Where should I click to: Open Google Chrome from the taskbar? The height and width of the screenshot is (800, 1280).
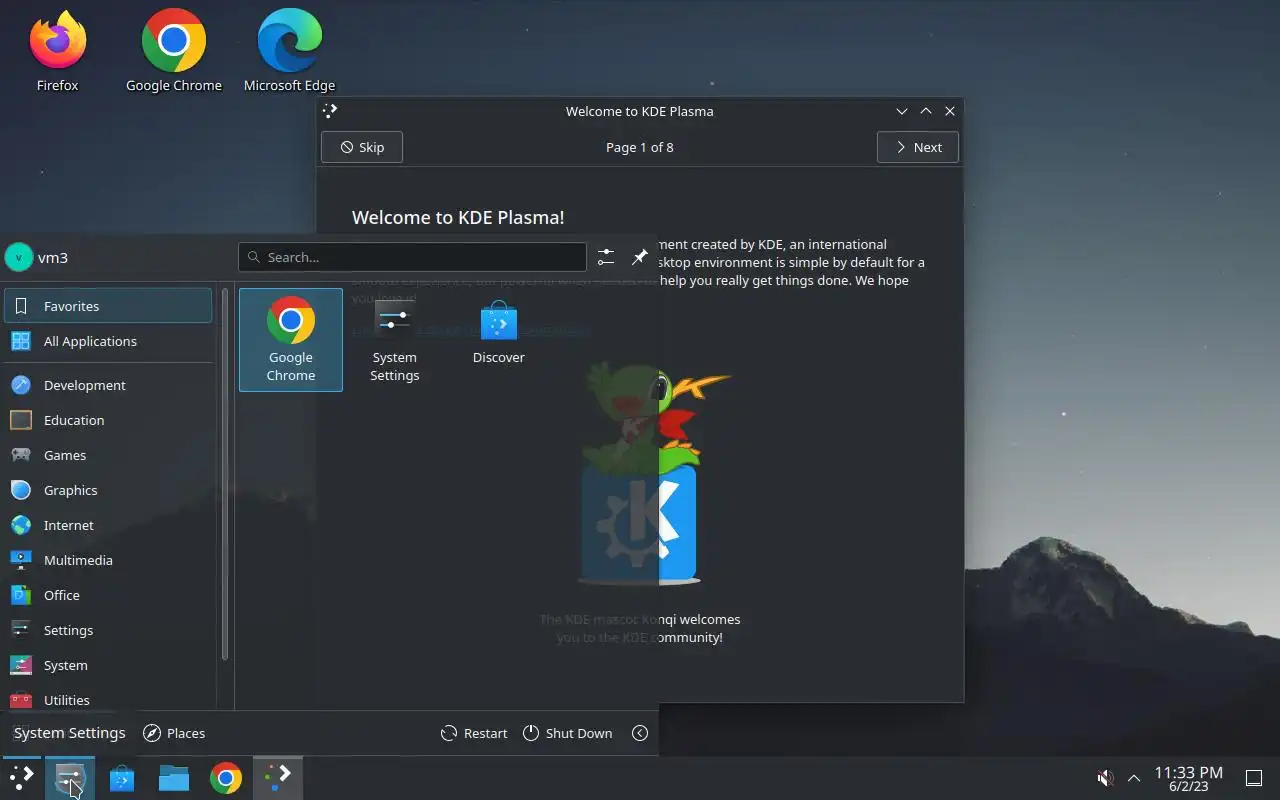[226, 777]
